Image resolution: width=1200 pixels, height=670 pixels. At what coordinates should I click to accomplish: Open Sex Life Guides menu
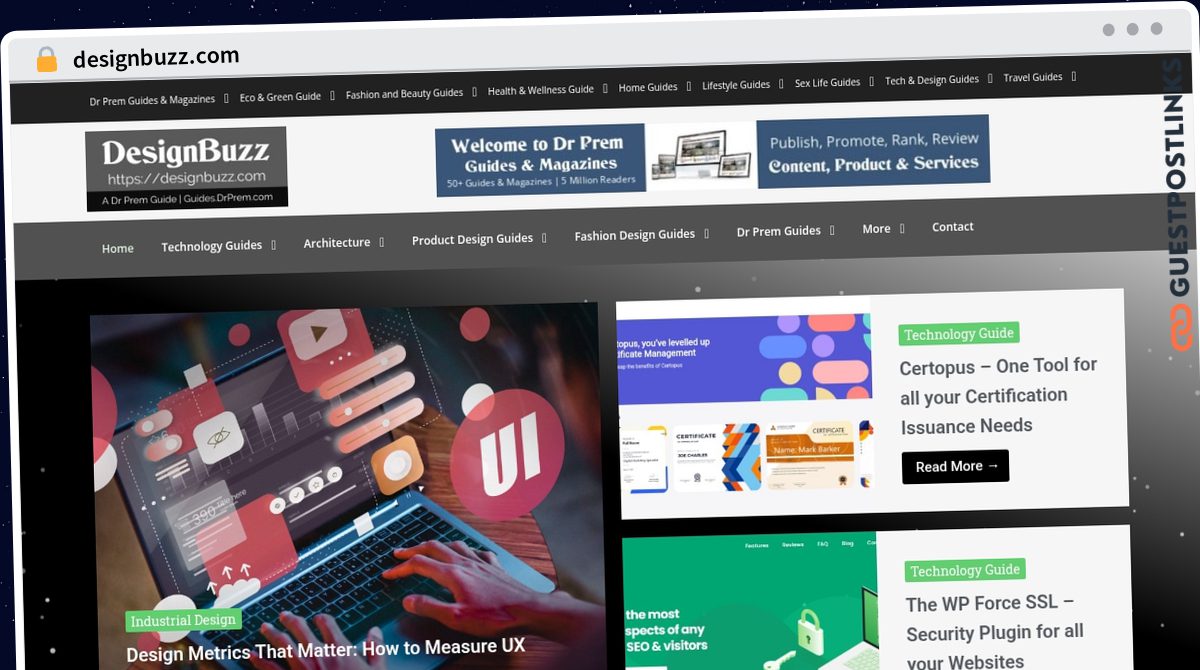point(827,82)
